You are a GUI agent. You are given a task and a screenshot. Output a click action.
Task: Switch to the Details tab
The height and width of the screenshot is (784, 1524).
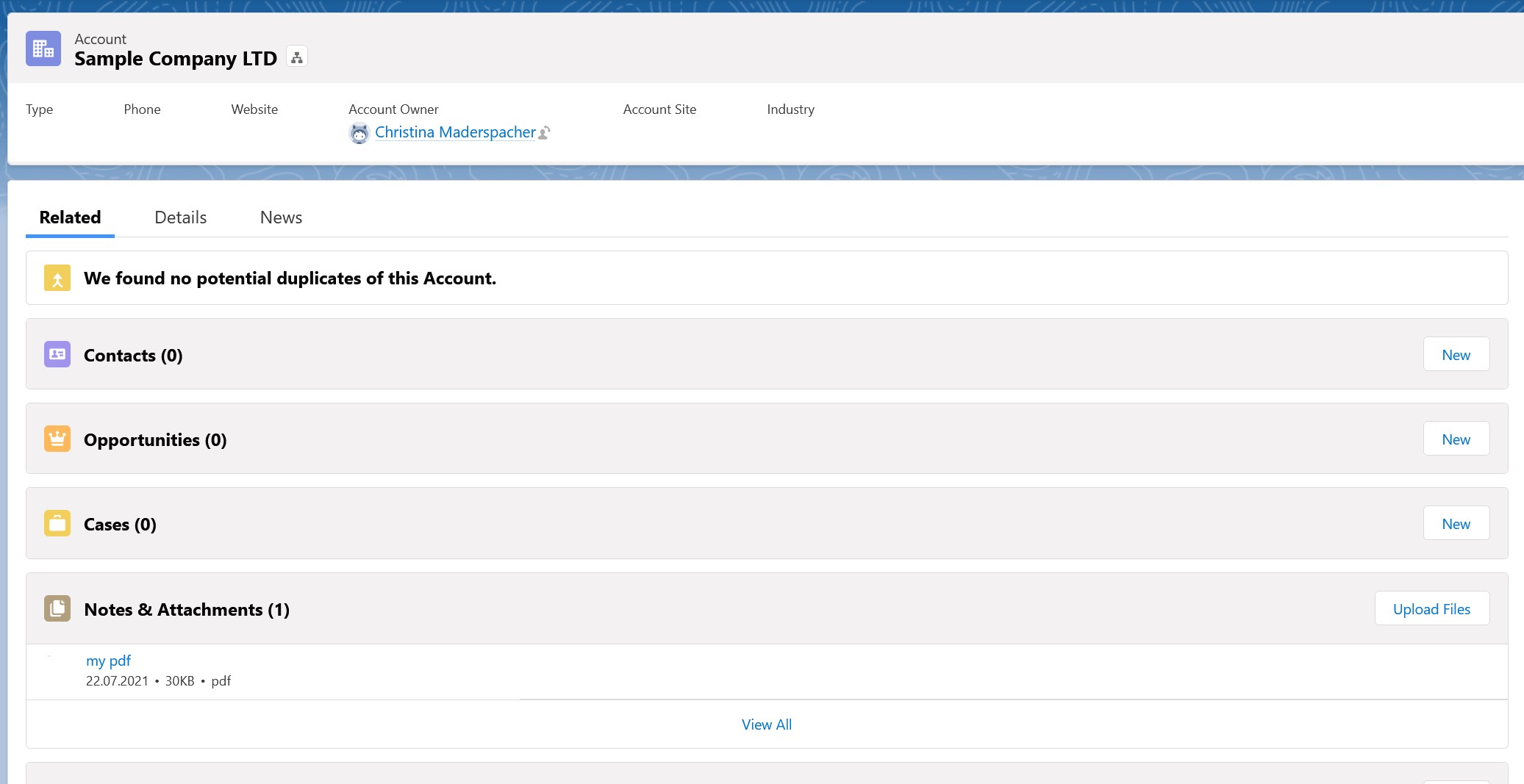click(180, 217)
